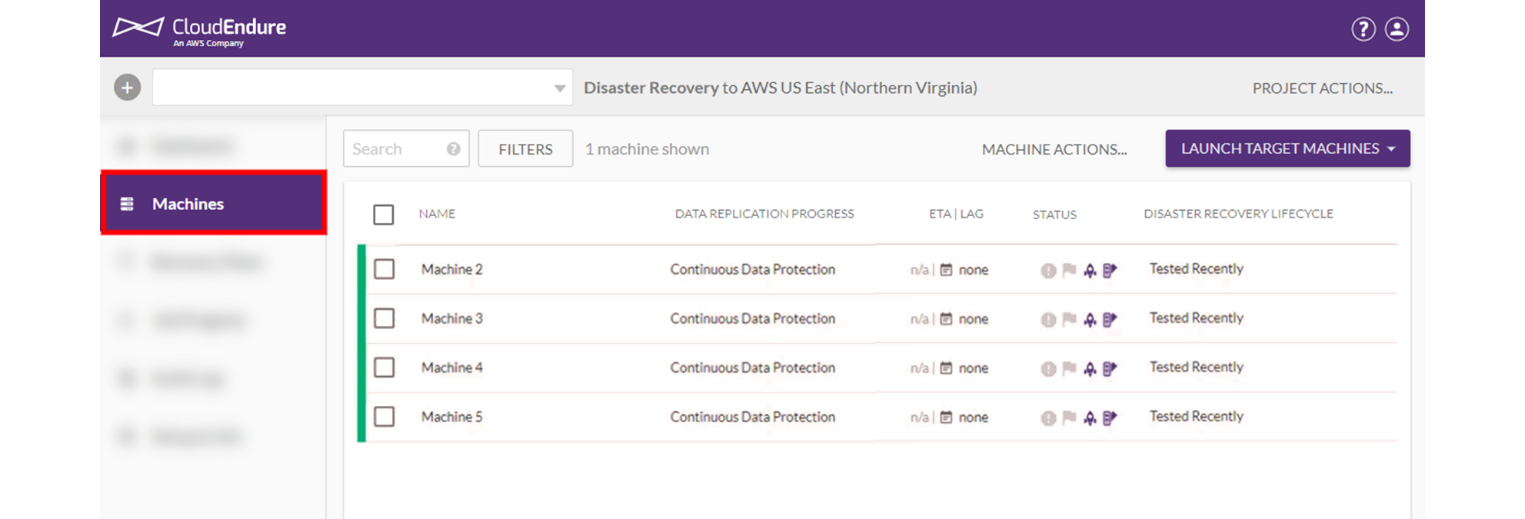The width and height of the screenshot is (1525, 519).
Task: Focus the Search input field
Action: click(406, 149)
